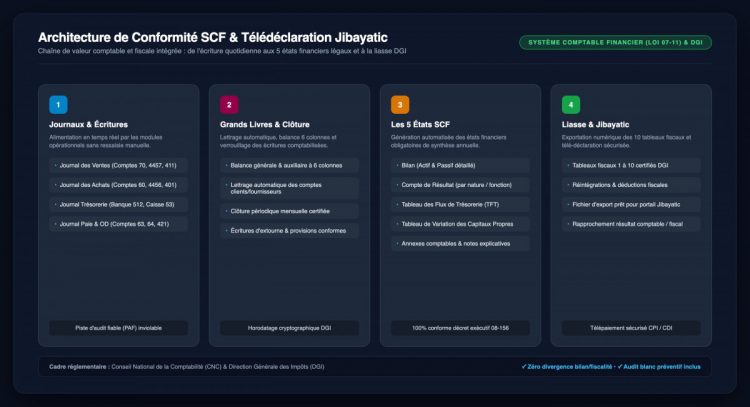Click Télépaiement sécurisé CPI / CDI footer
Image resolution: width=750 pixels, height=407 pixels.
(x=631, y=328)
